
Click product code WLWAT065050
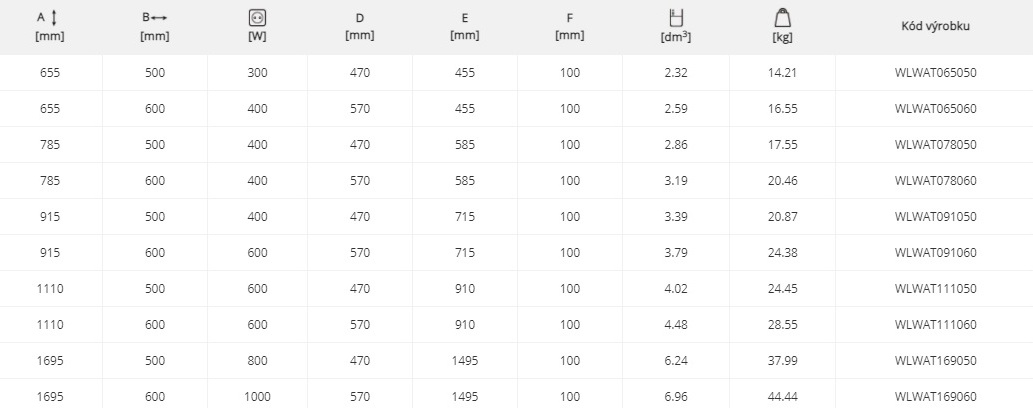coord(935,73)
